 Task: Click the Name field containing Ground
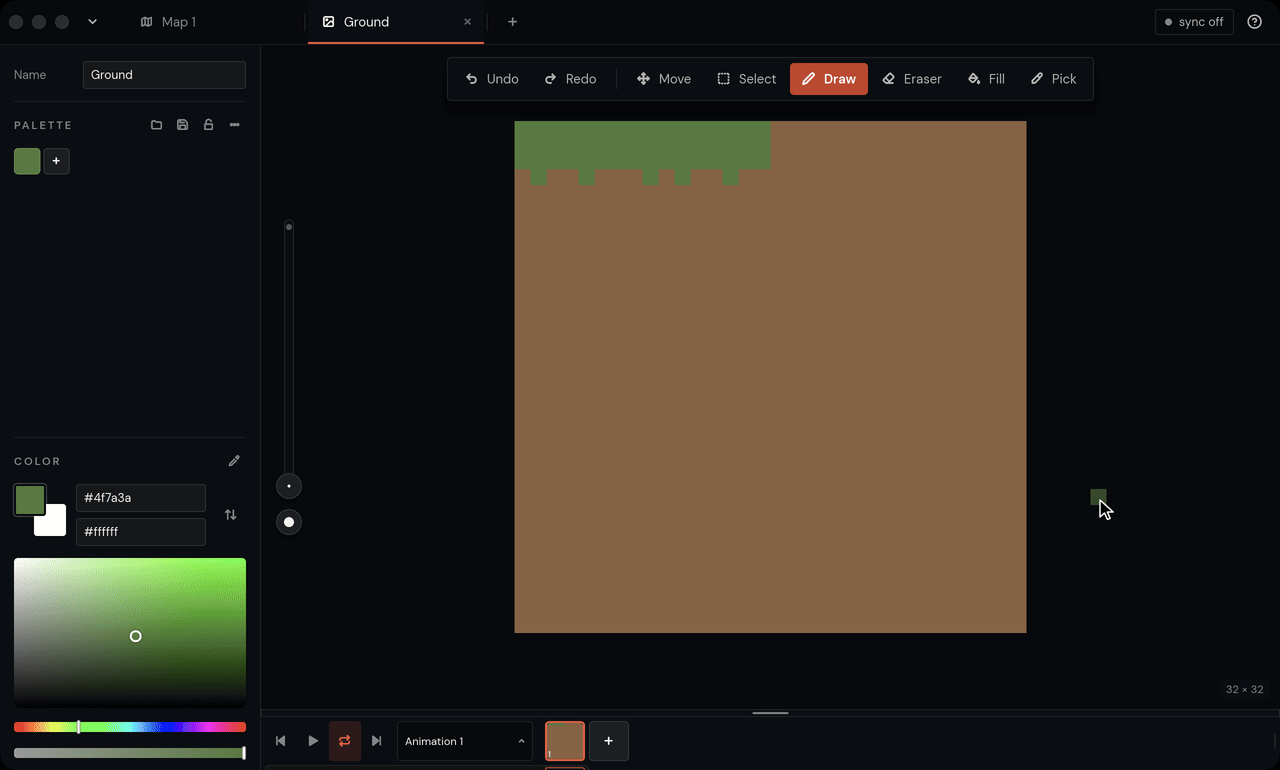click(x=164, y=75)
